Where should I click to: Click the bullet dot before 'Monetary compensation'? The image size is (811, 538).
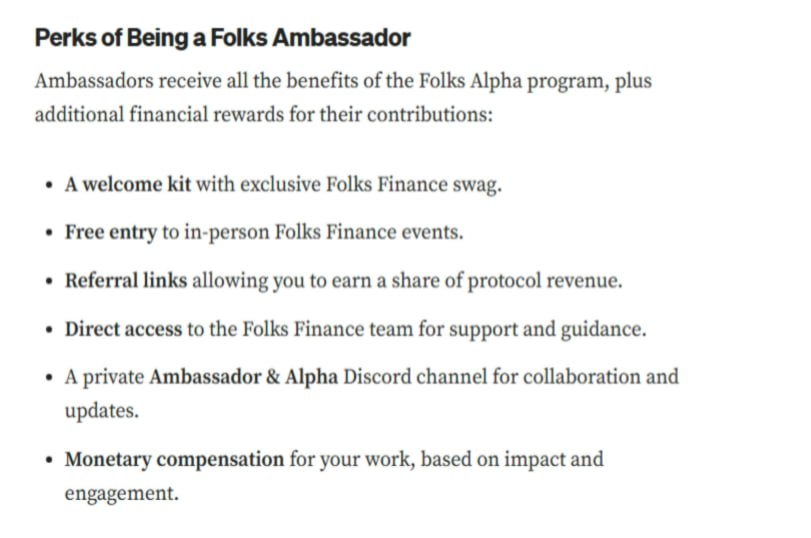[x=49, y=460]
